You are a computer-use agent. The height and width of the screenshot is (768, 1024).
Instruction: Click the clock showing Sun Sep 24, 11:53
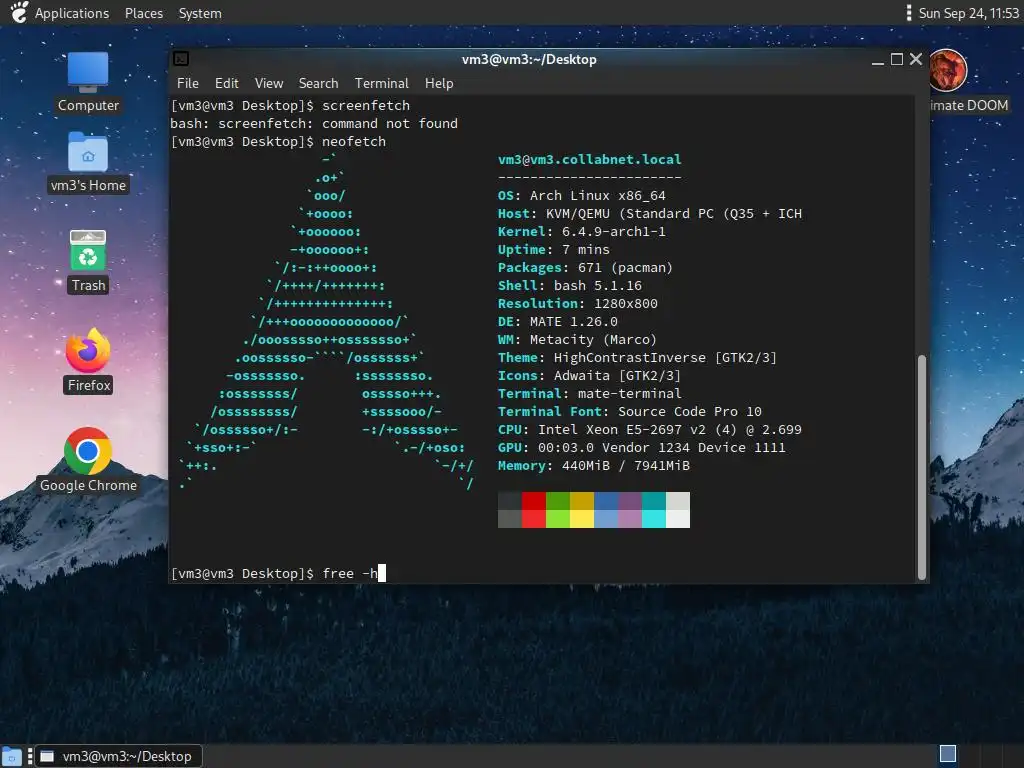968,13
